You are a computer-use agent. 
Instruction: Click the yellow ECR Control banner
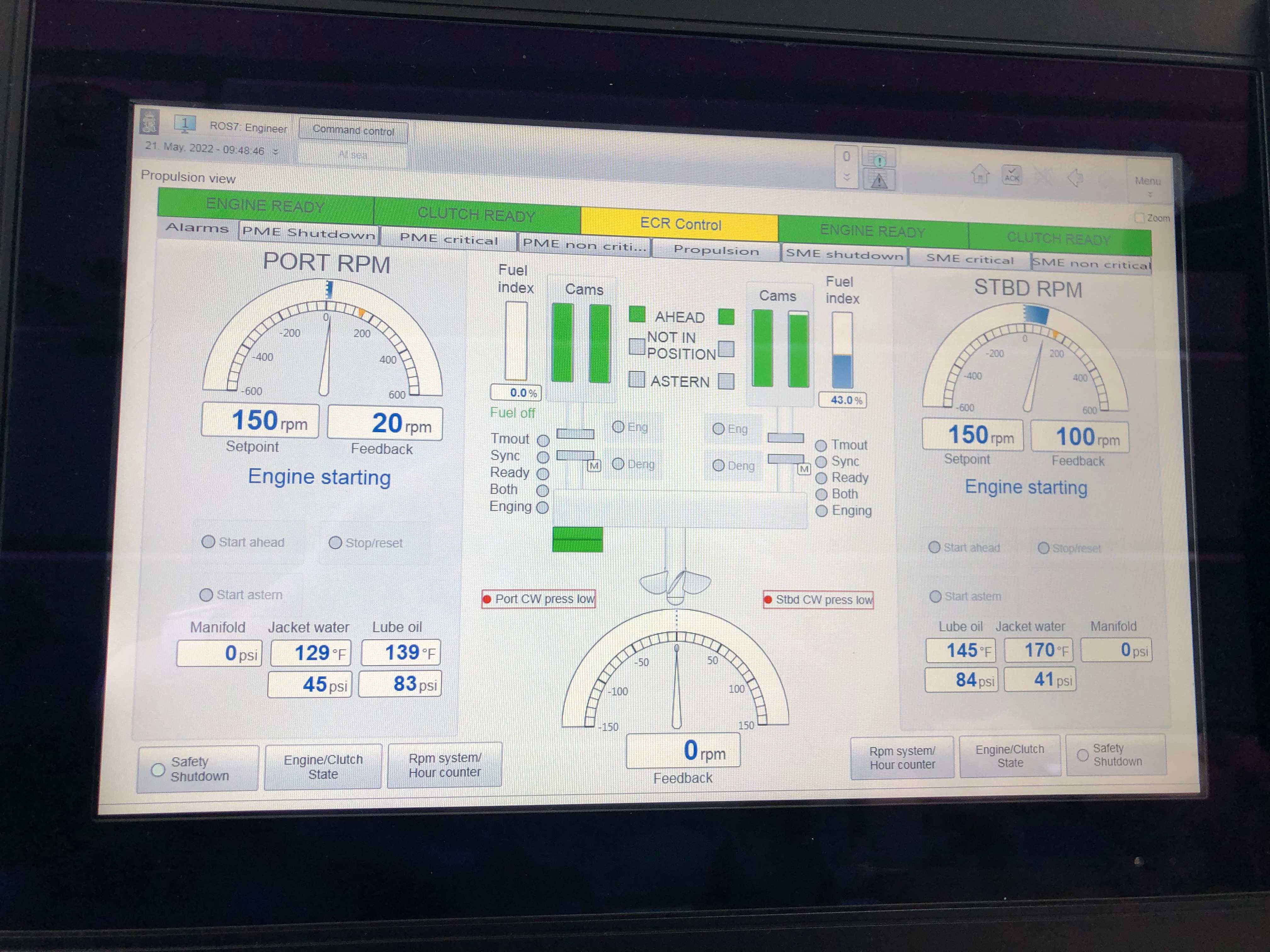click(x=680, y=224)
